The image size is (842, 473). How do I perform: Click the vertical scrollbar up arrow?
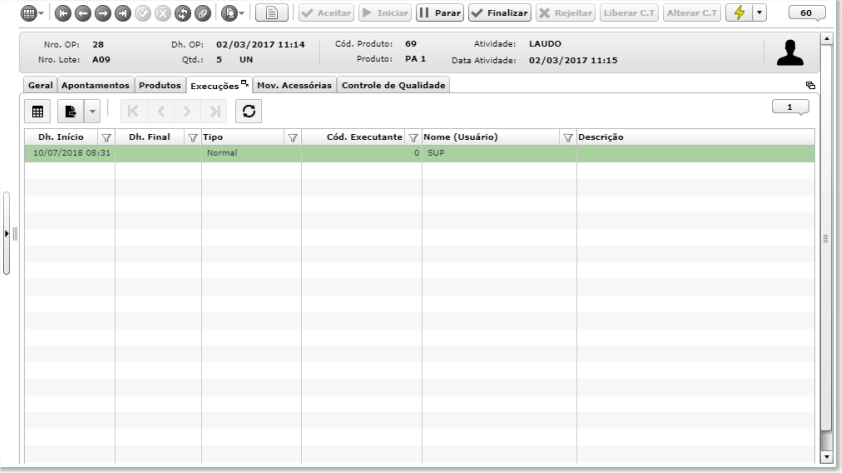(x=826, y=39)
